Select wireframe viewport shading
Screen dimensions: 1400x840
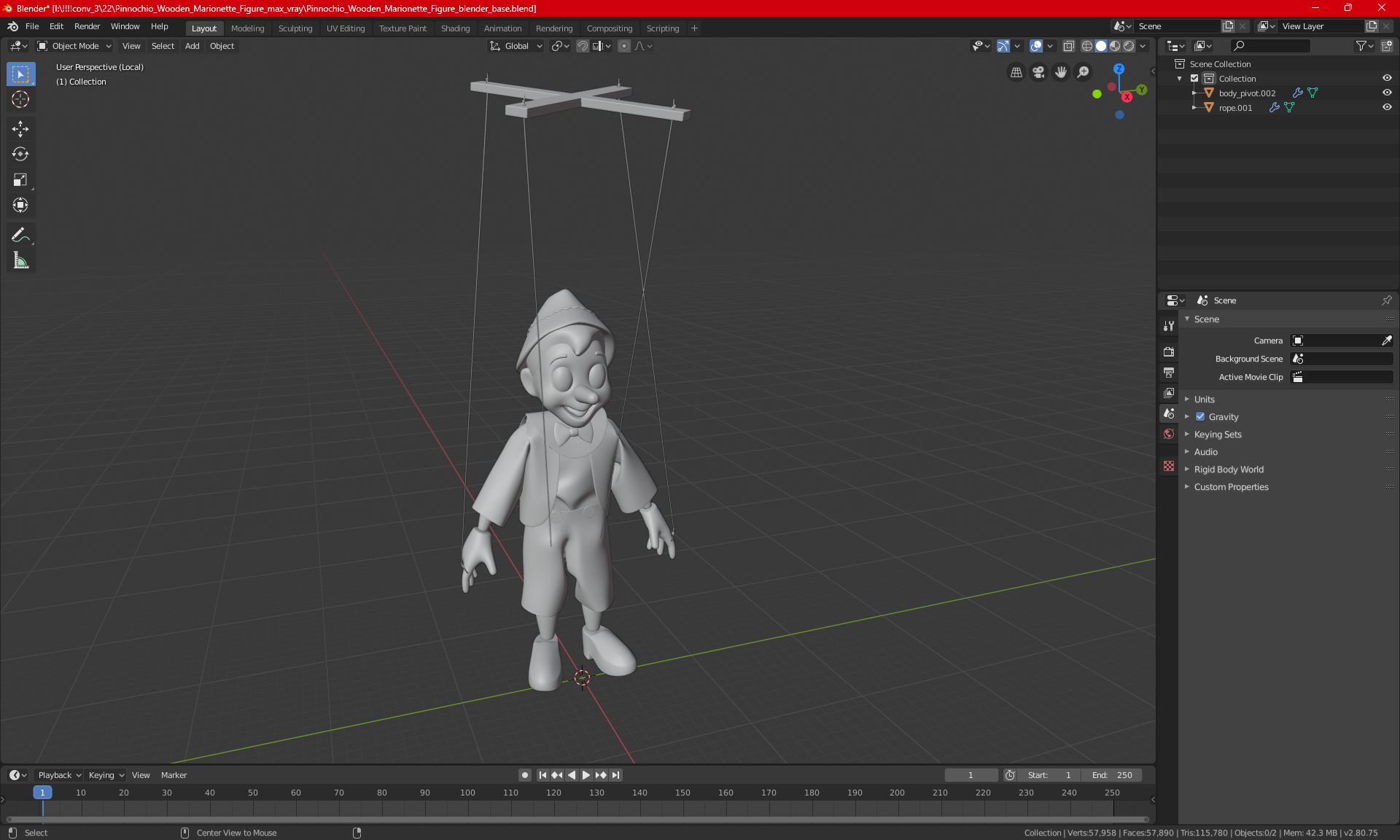point(1086,46)
